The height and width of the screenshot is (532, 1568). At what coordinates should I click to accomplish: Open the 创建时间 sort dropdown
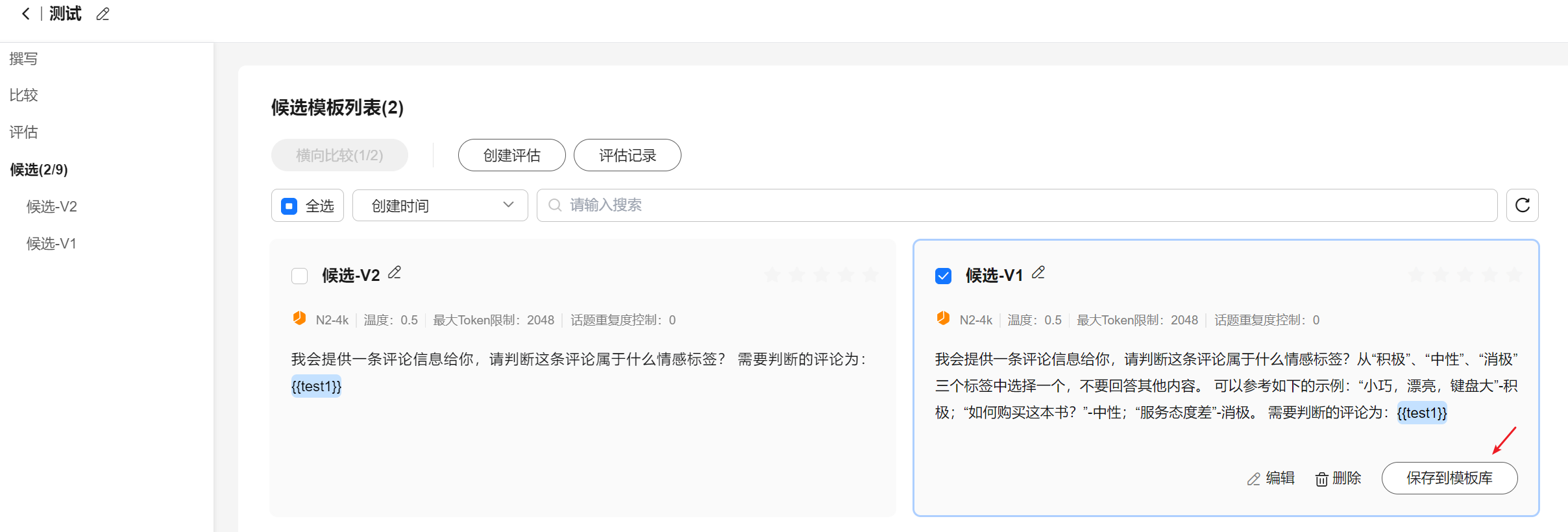click(x=440, y=206)
